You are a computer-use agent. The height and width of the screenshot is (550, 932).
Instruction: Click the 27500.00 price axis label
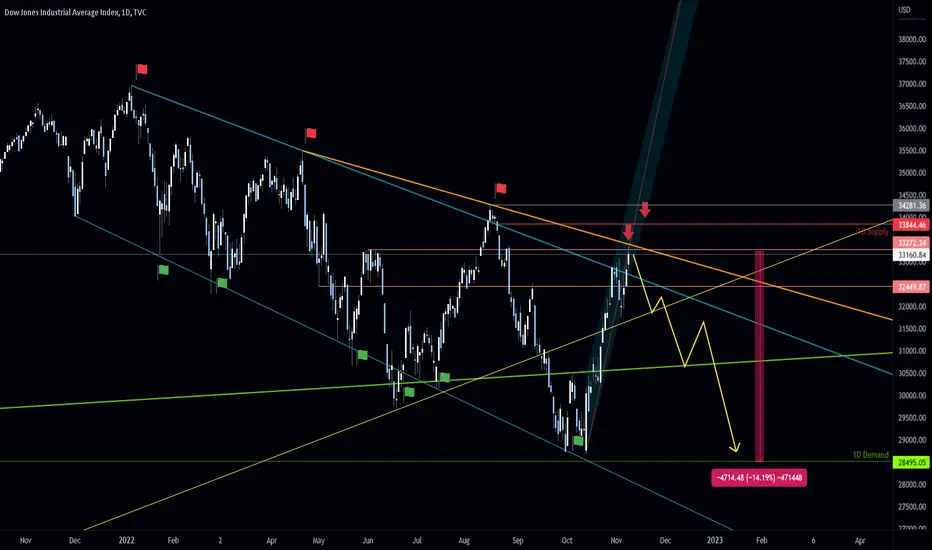[912, 507]
